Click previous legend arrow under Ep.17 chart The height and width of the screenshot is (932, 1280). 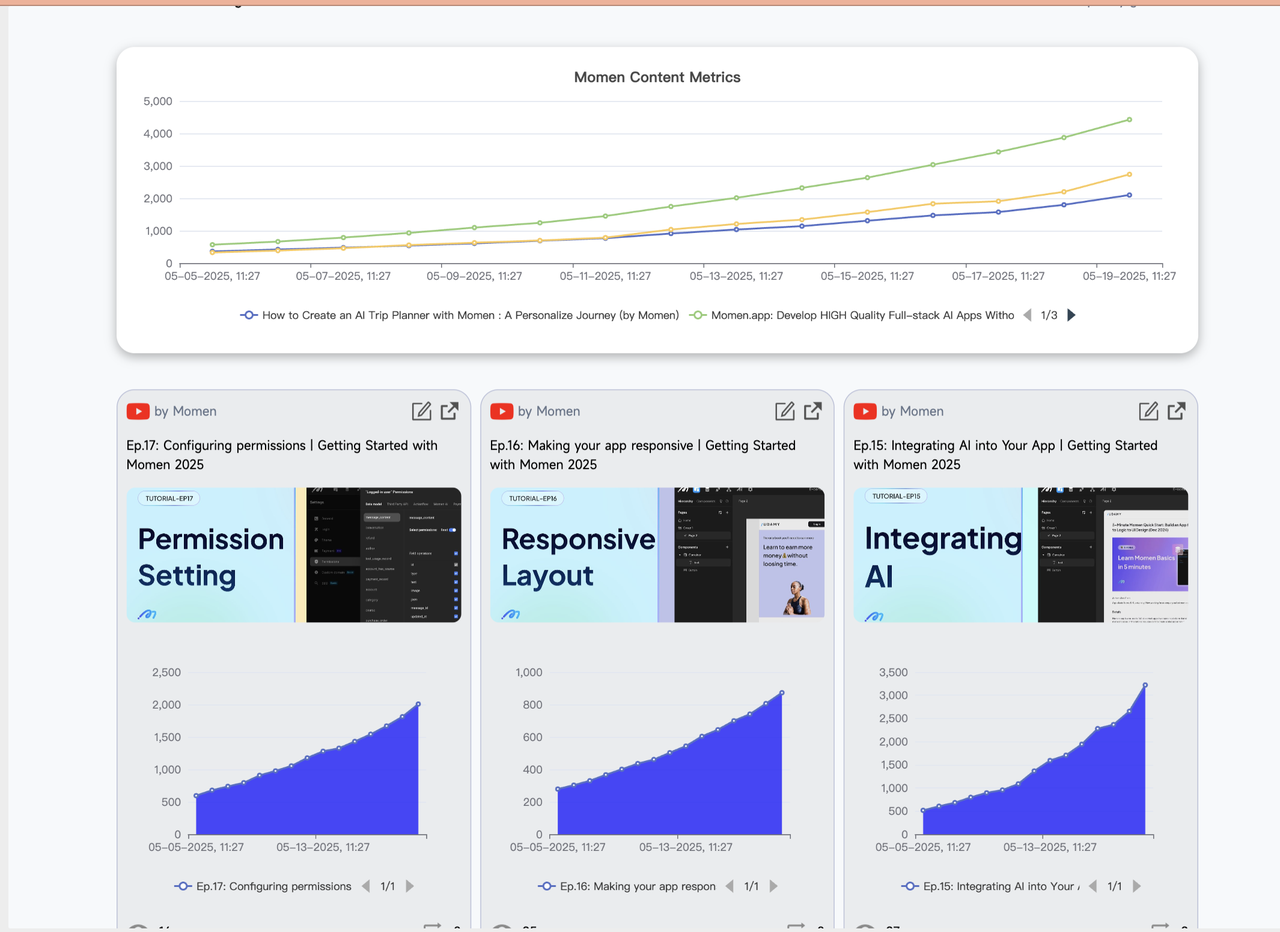point(365,886)
